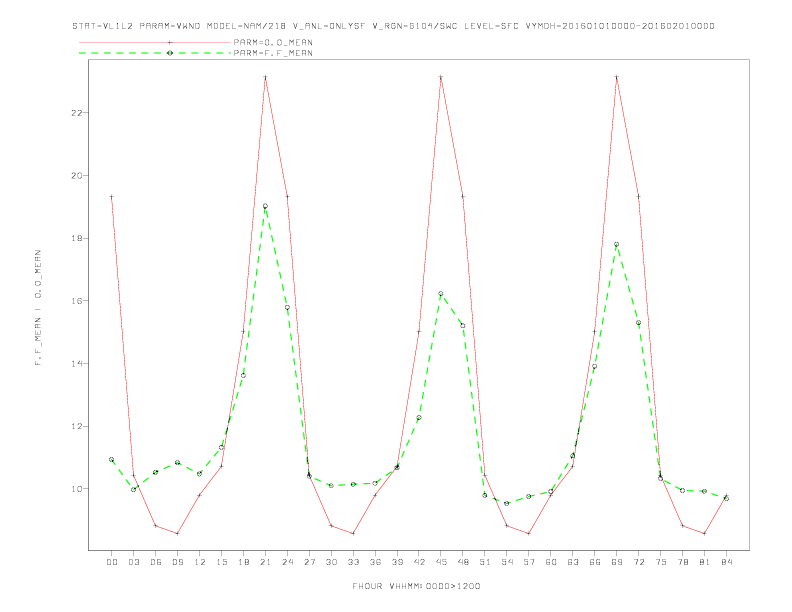
Task: Select x-axis forecast hour label 51
Action: click(485, 562)
